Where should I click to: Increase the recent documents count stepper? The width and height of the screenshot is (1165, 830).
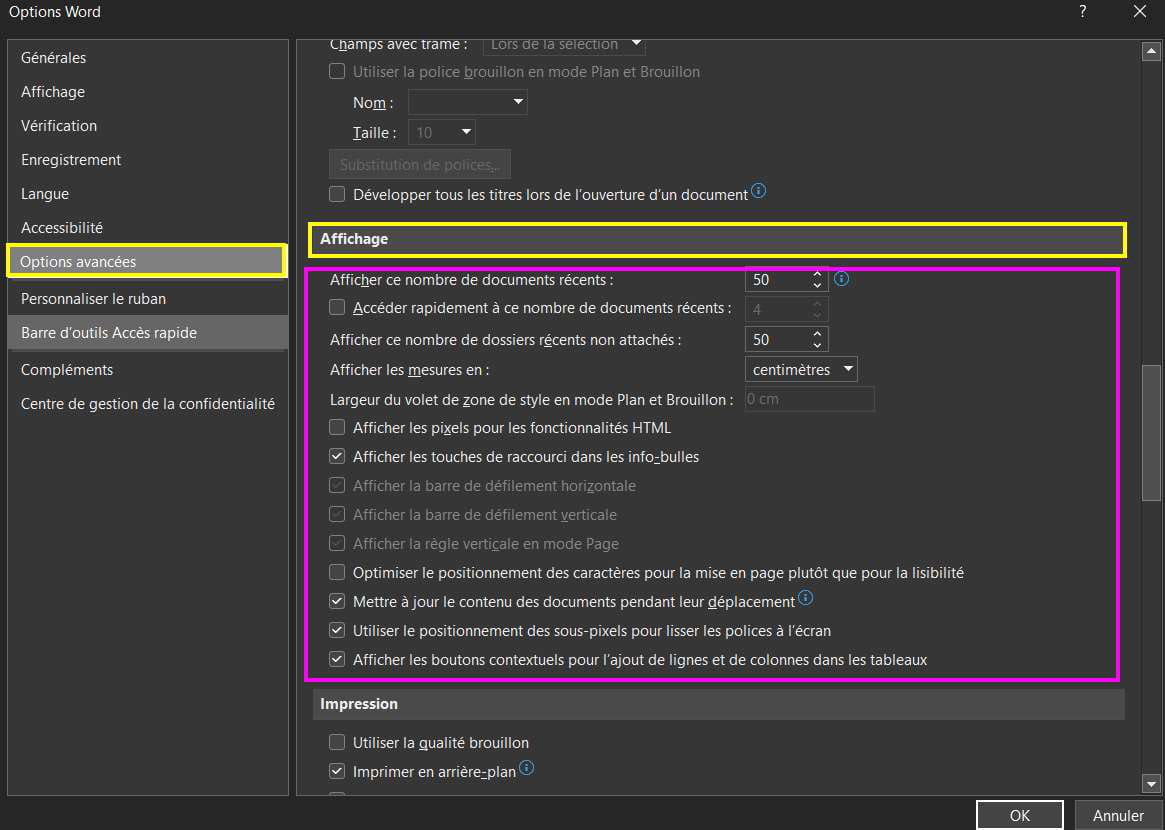coord(817,273)
